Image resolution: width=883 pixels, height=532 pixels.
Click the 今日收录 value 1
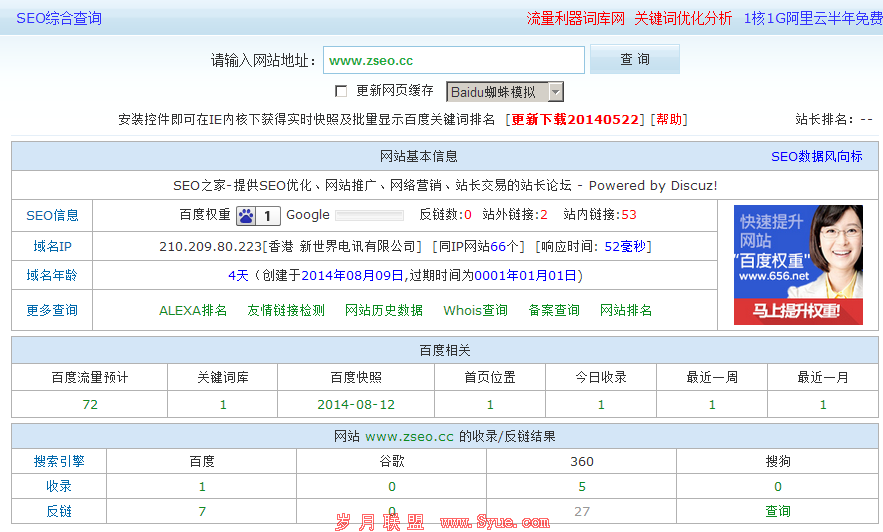[601, 405]
